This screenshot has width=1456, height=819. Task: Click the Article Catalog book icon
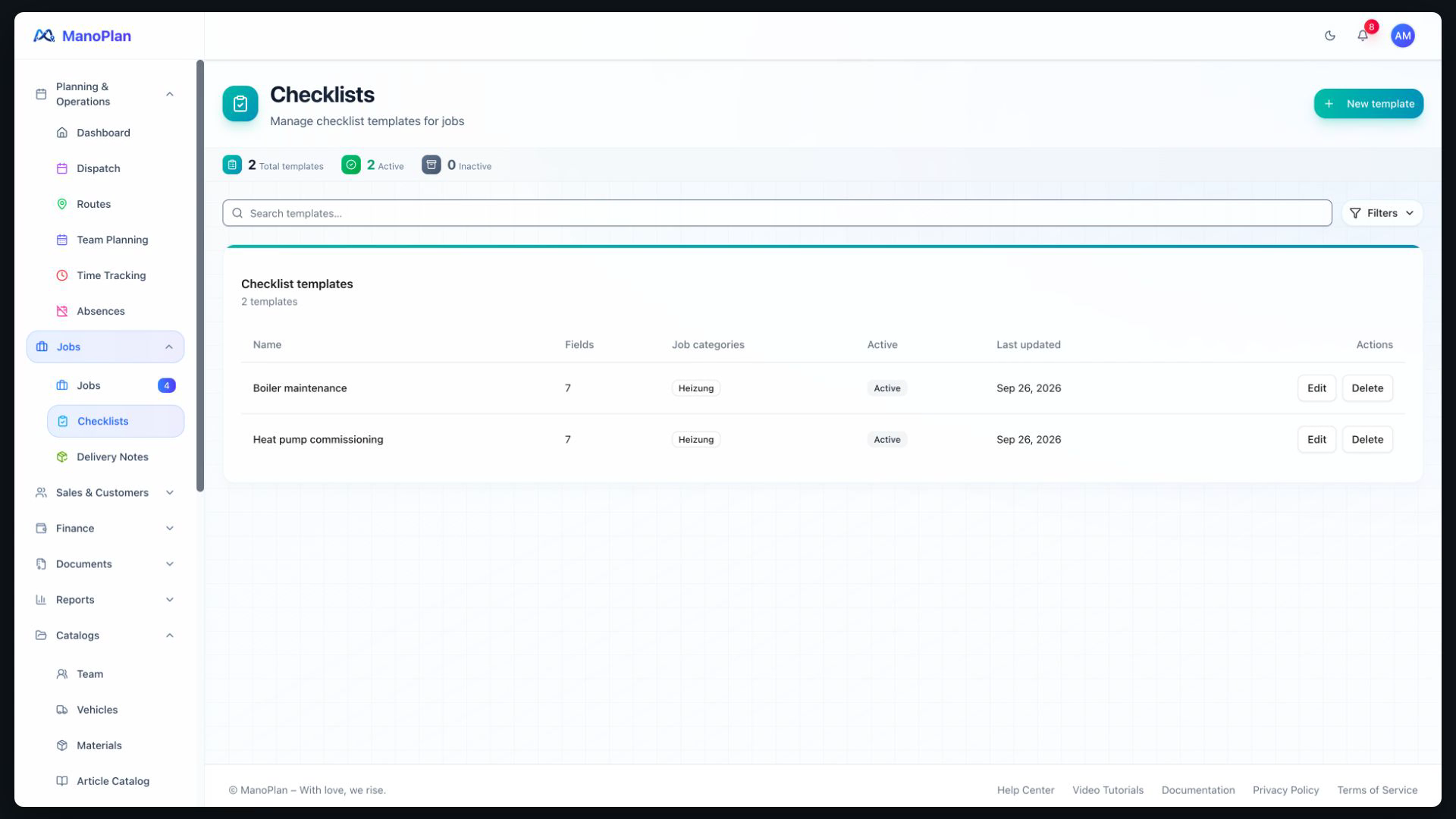point(62,781)
